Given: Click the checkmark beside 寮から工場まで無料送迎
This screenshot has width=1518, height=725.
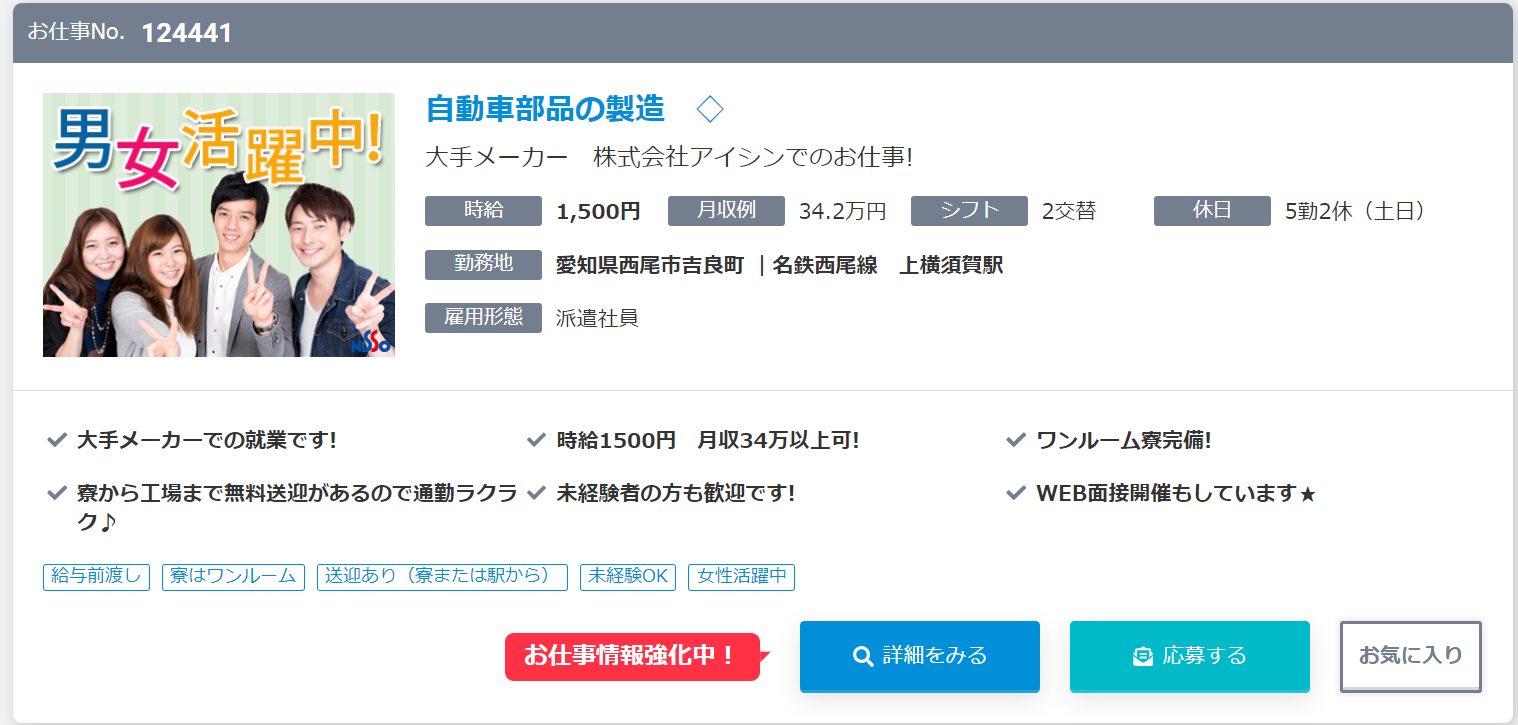Looking at the screenshot, I should [57, 493].
